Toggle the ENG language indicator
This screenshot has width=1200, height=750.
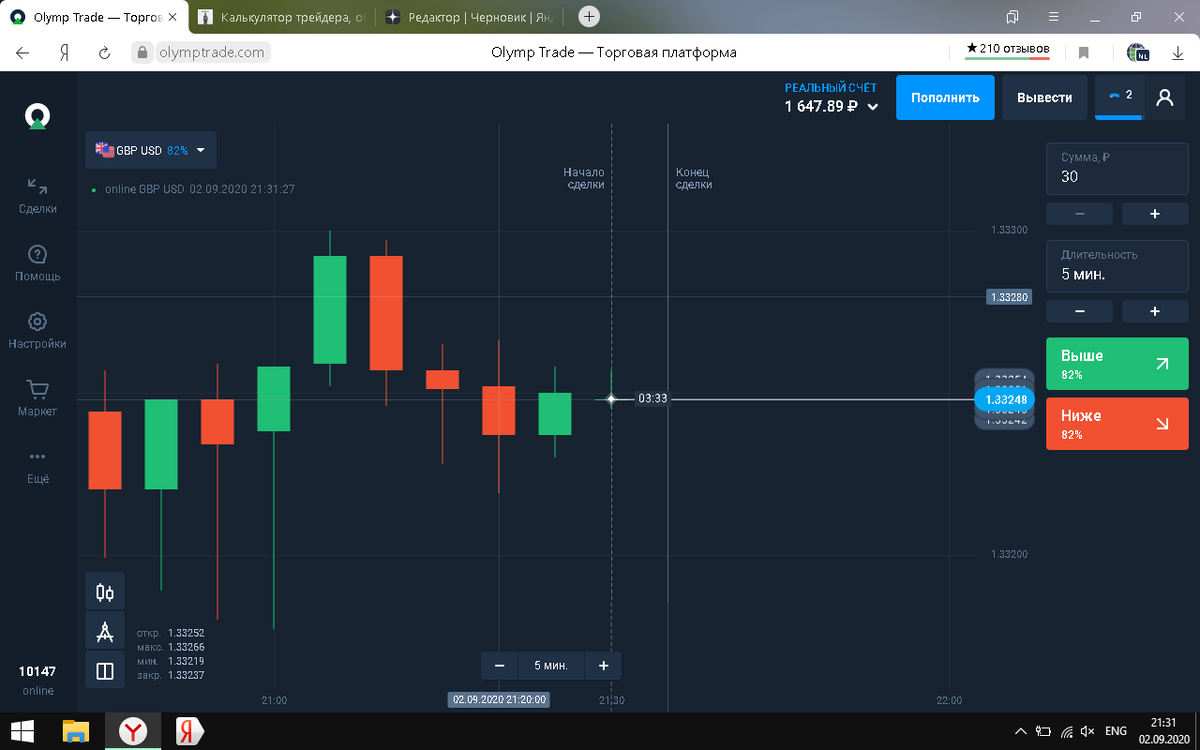1115,731
